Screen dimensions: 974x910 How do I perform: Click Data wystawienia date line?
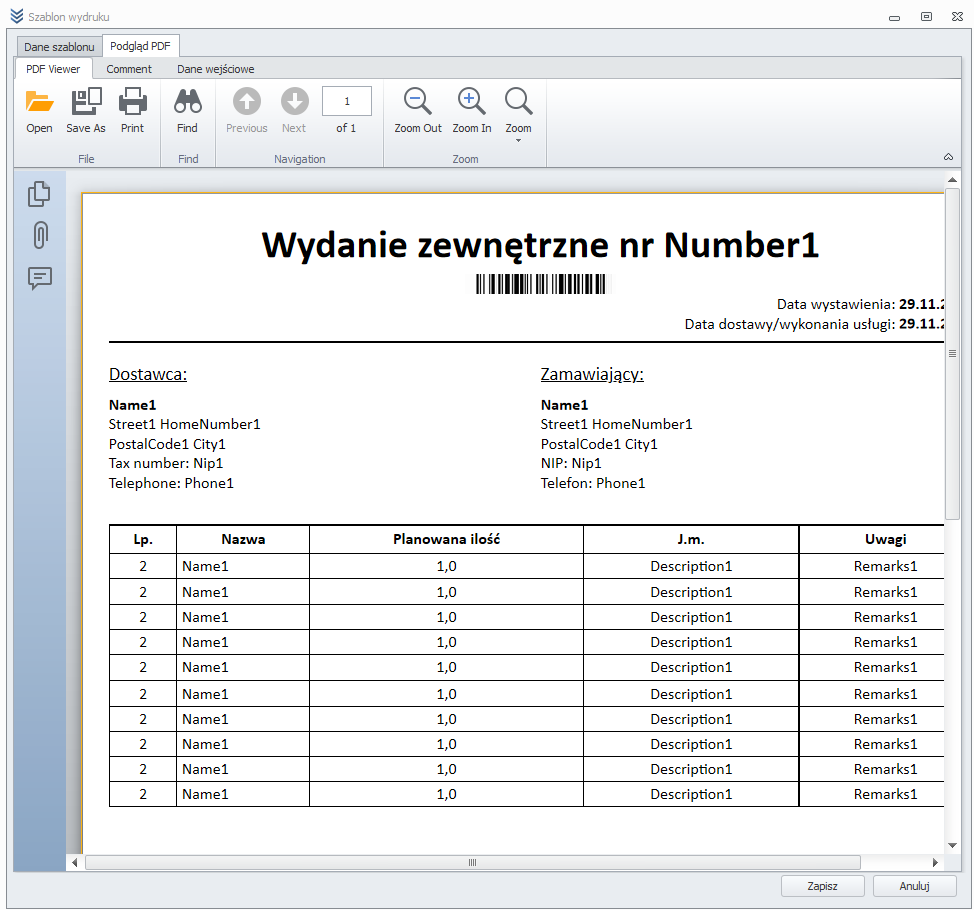860,304
